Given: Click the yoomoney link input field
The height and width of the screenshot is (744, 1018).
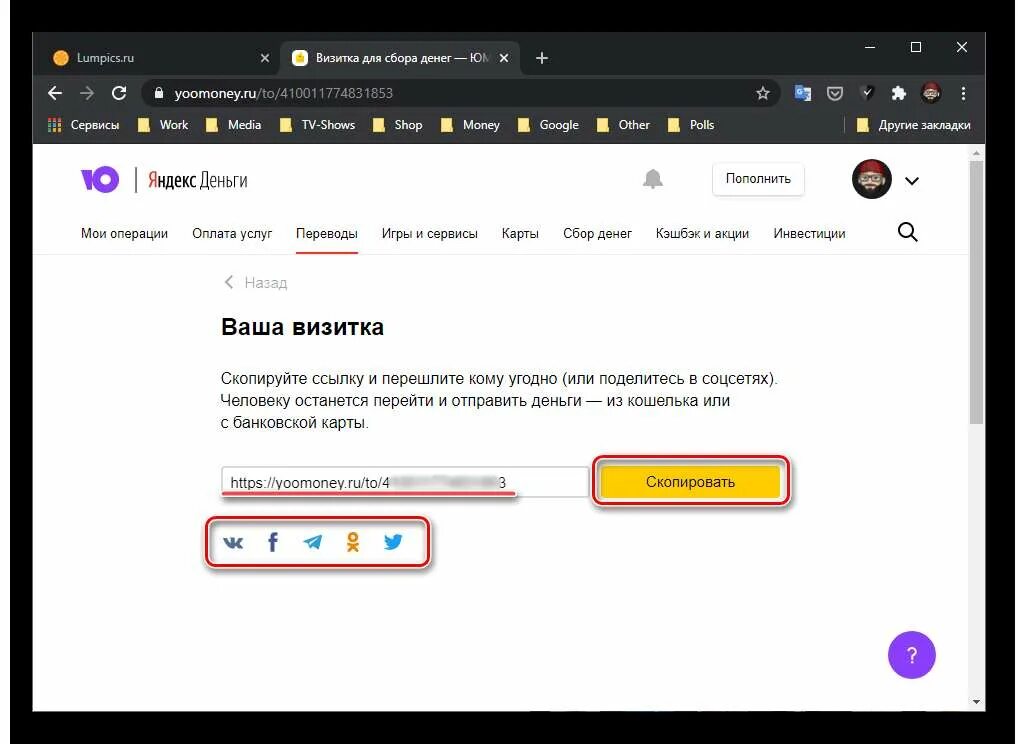Looking at the screenshot, I should pos(404,482).
